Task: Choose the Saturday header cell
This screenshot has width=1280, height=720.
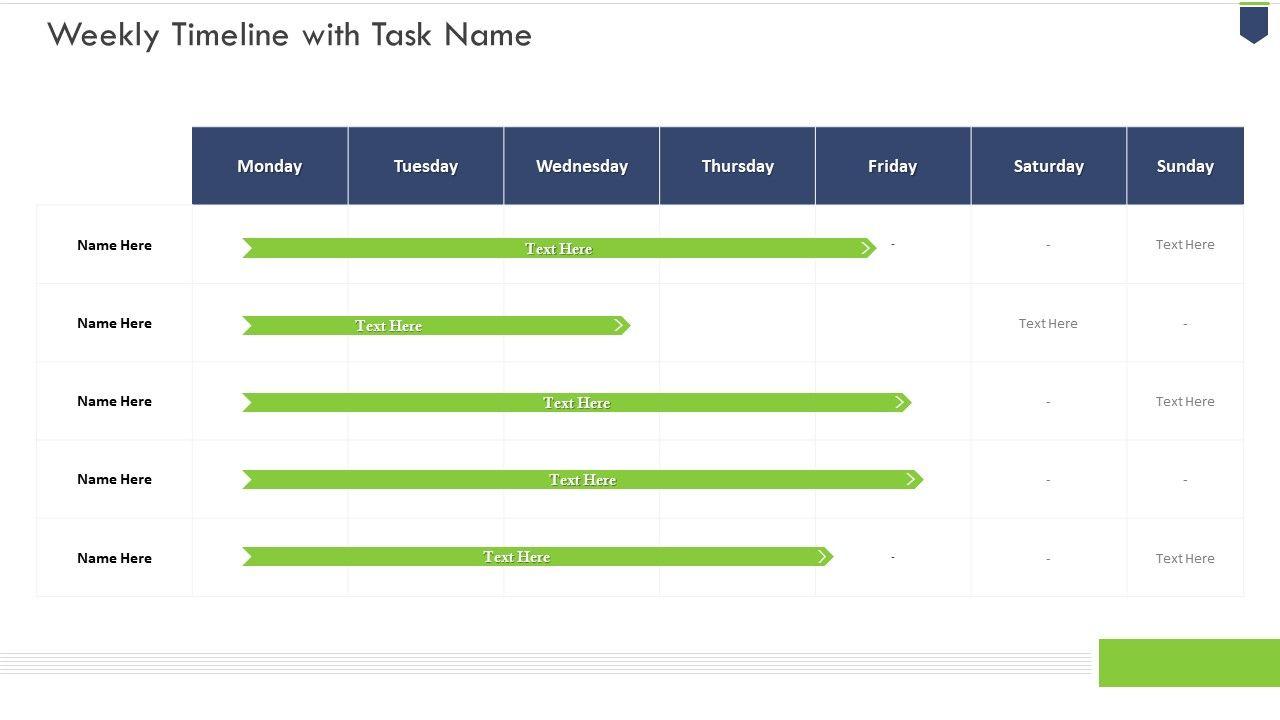Action: [x=1048, y=166]
